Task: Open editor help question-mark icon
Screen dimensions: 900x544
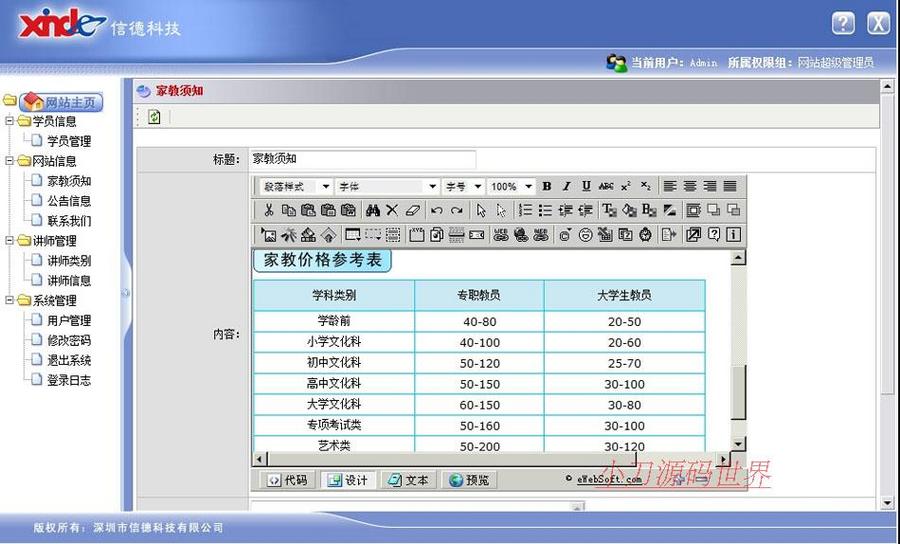Action: tap(713, 235)
